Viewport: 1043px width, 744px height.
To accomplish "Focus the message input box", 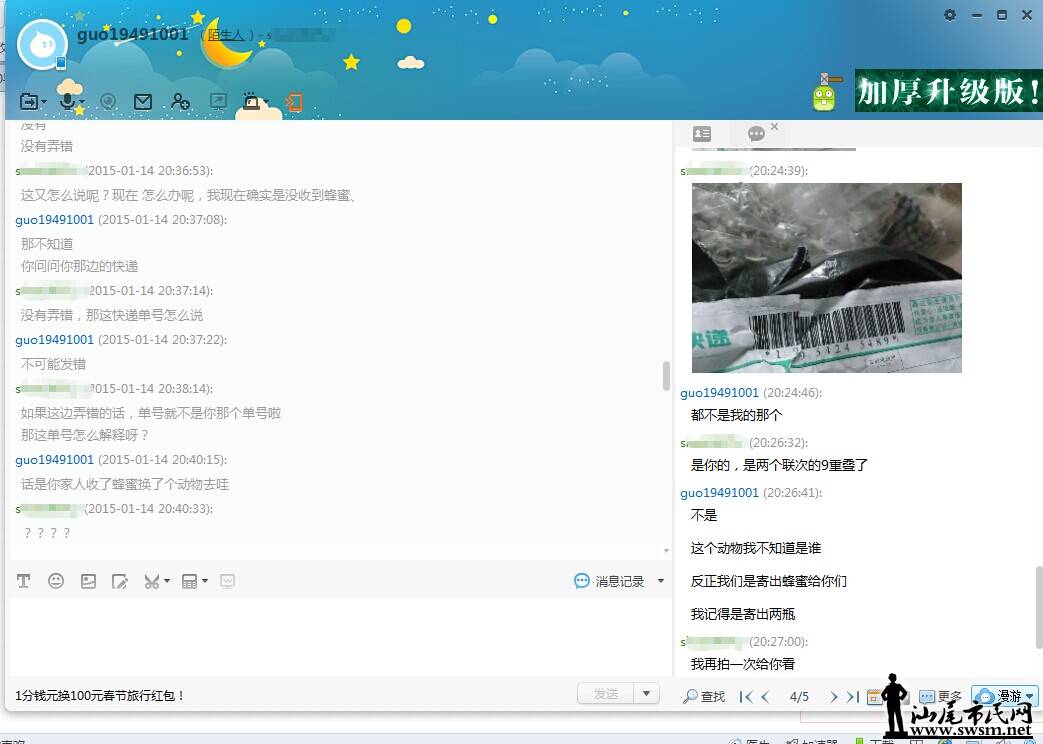I will (x=339, y=636).
